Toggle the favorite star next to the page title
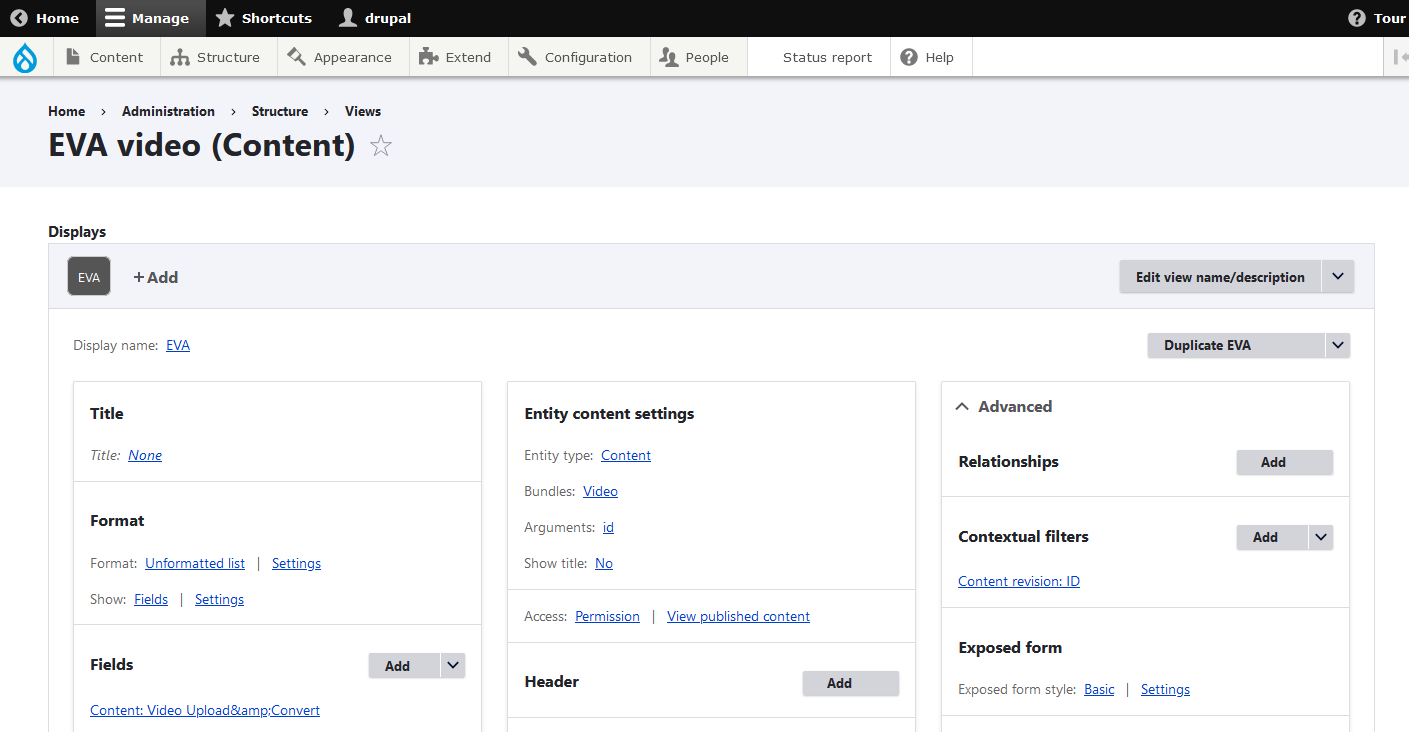Screen dimensions: 1409x732 point(380,146)
